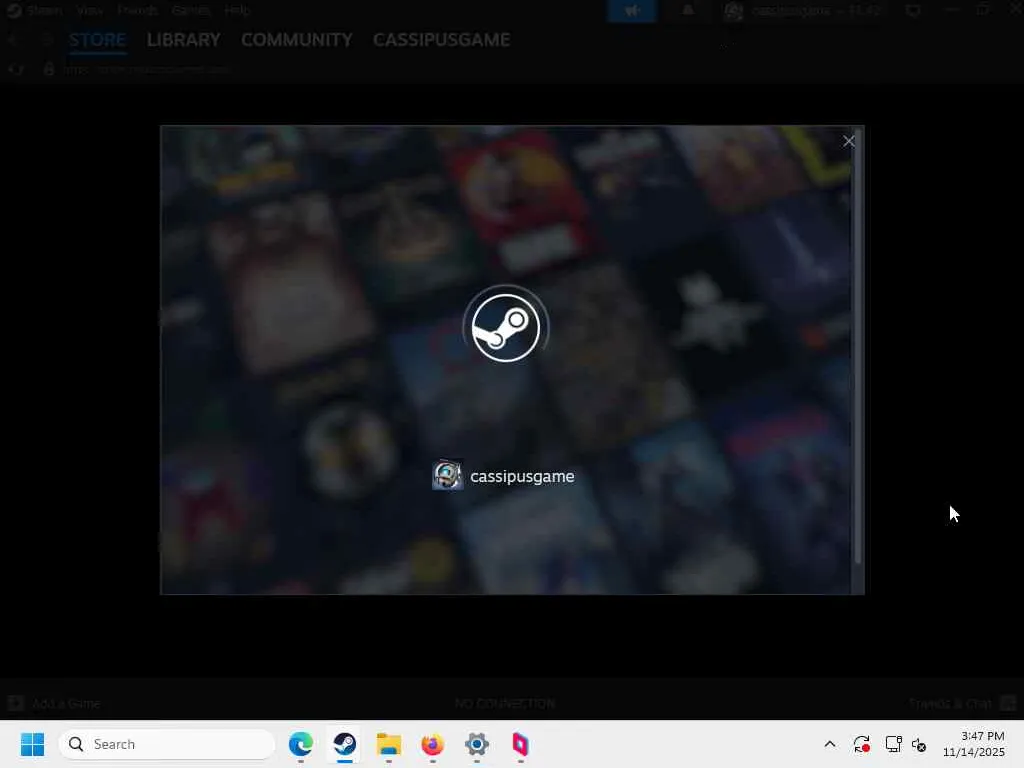Viewport: 1024px width, 768px height.
Task: Open the LIBRARY tab
Action: click(184, 40)
